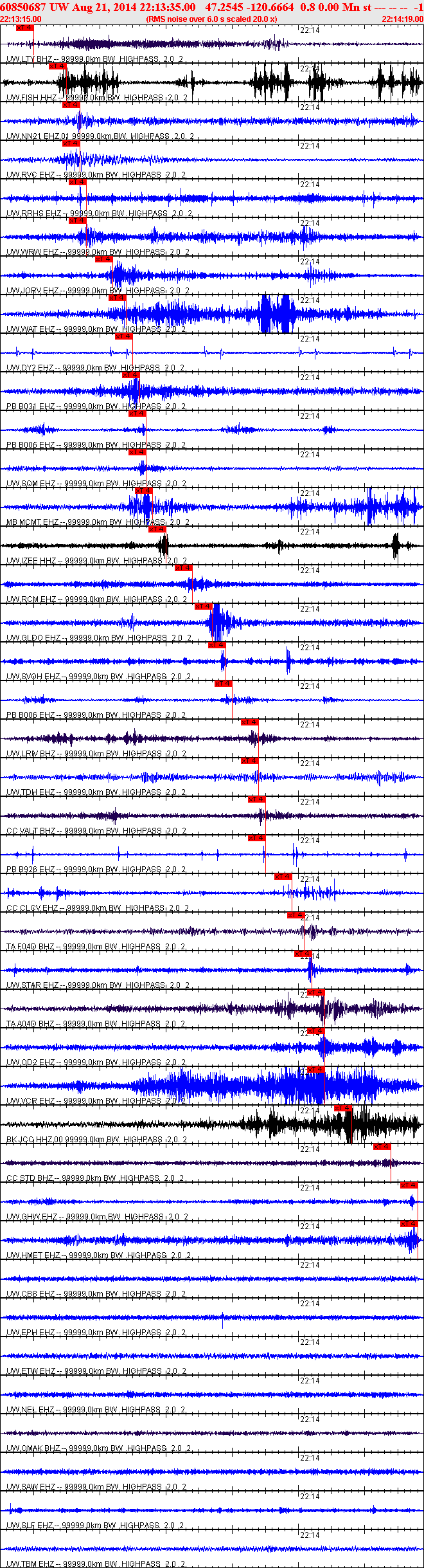
Task: Select the UW.STAR EHZ station label
Action: pos(98,985)
